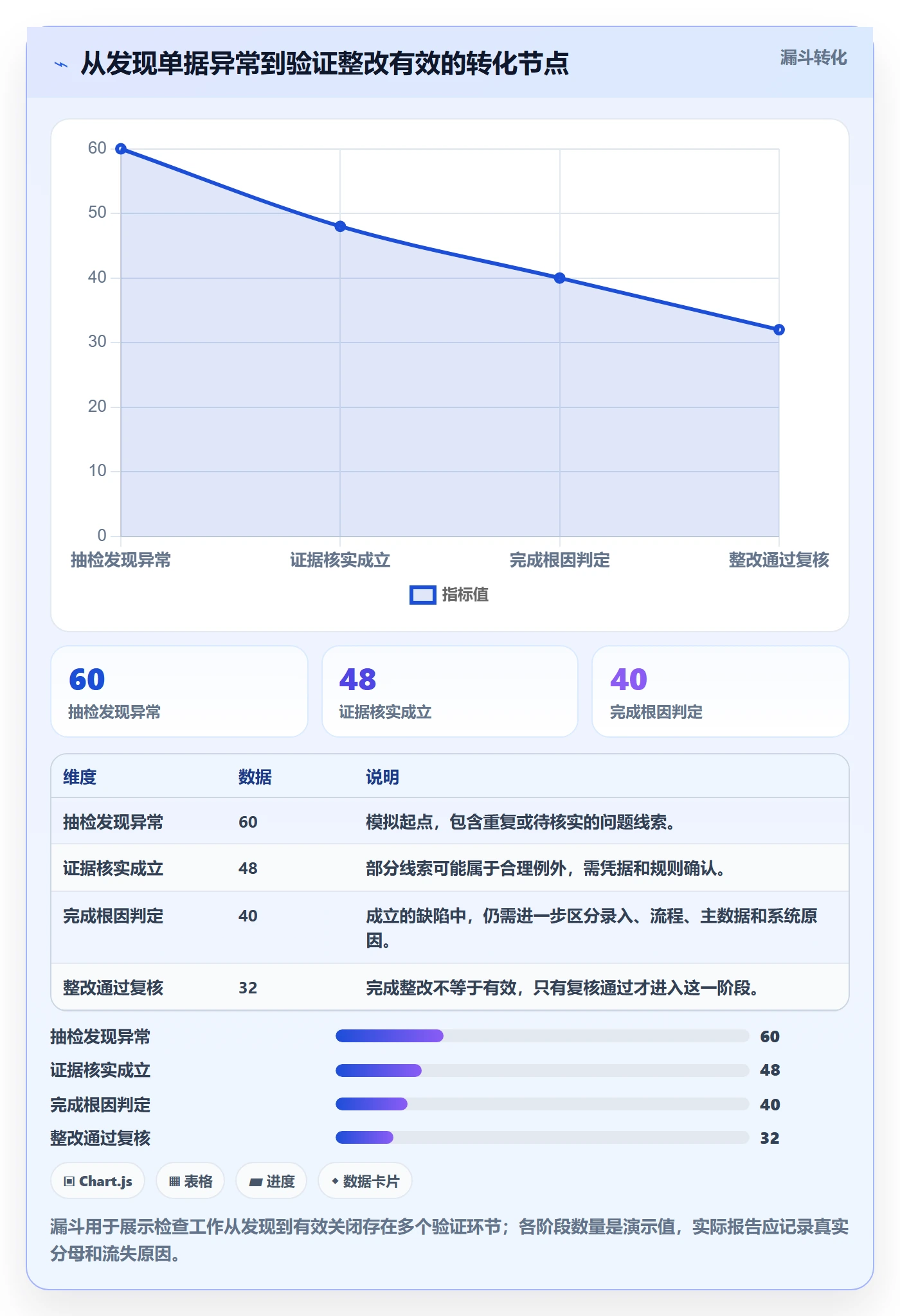Click the 数据 column header

[x=255, y=778]
